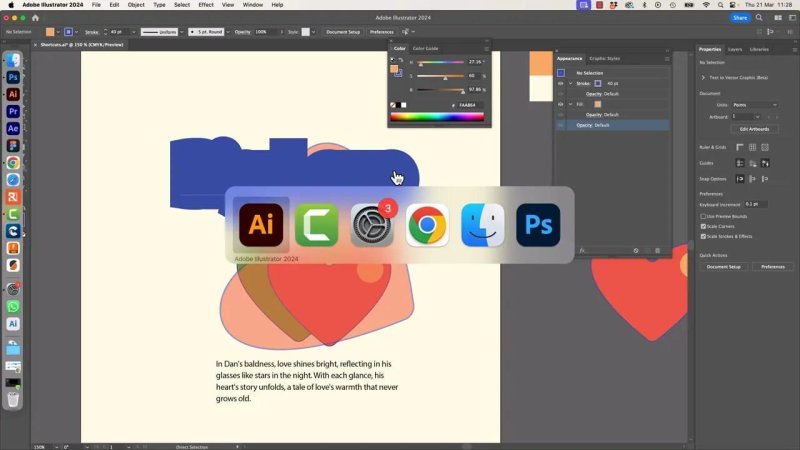Viewport: 800px width, 450px height.
Task: Click the hex color value field
Action: [x=469, y=105]
